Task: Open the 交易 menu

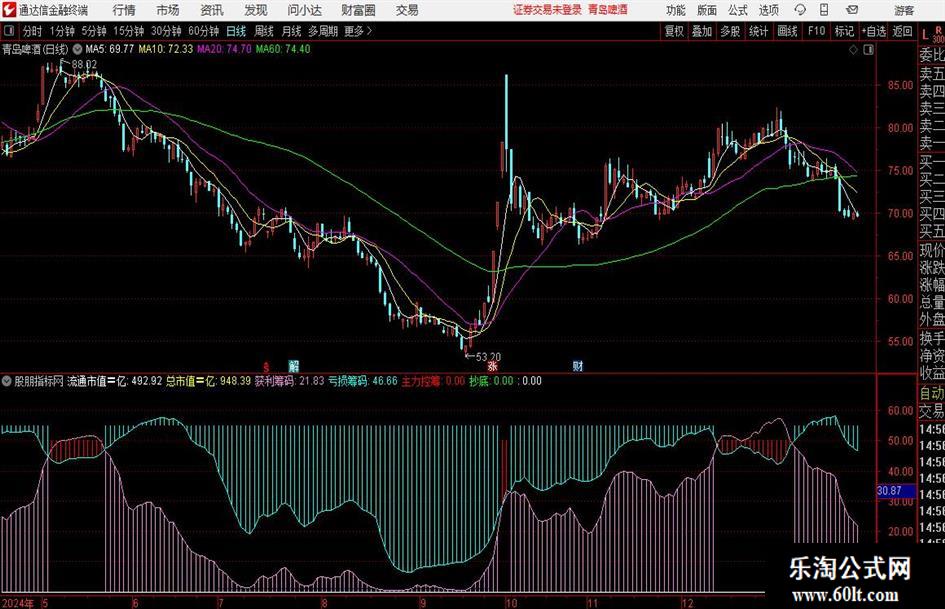Action: point(407,10)
